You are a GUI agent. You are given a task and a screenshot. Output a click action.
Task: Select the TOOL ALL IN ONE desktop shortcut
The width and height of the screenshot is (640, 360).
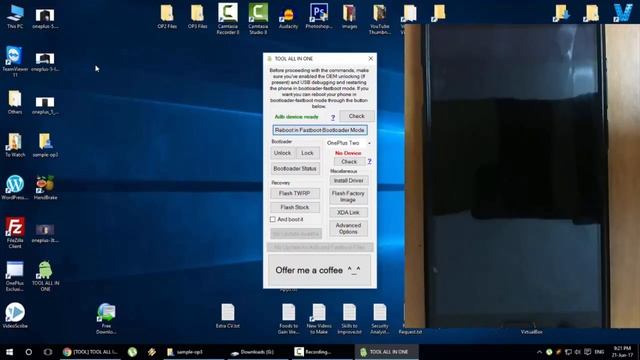(45, 276)
